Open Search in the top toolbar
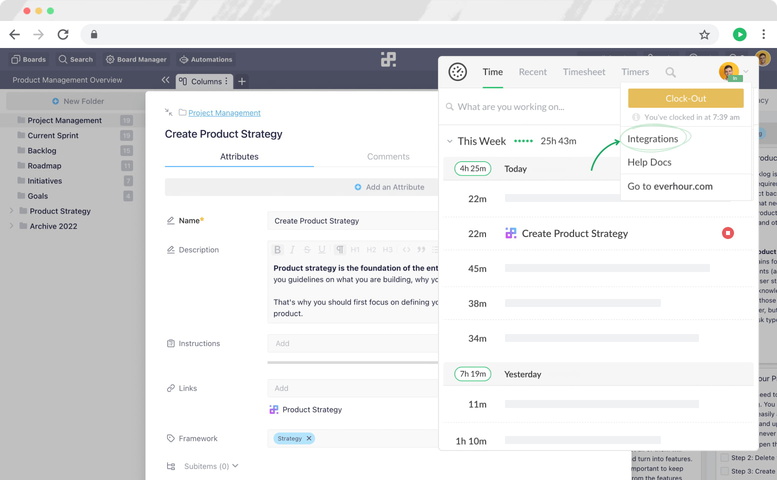 point(75,59)
